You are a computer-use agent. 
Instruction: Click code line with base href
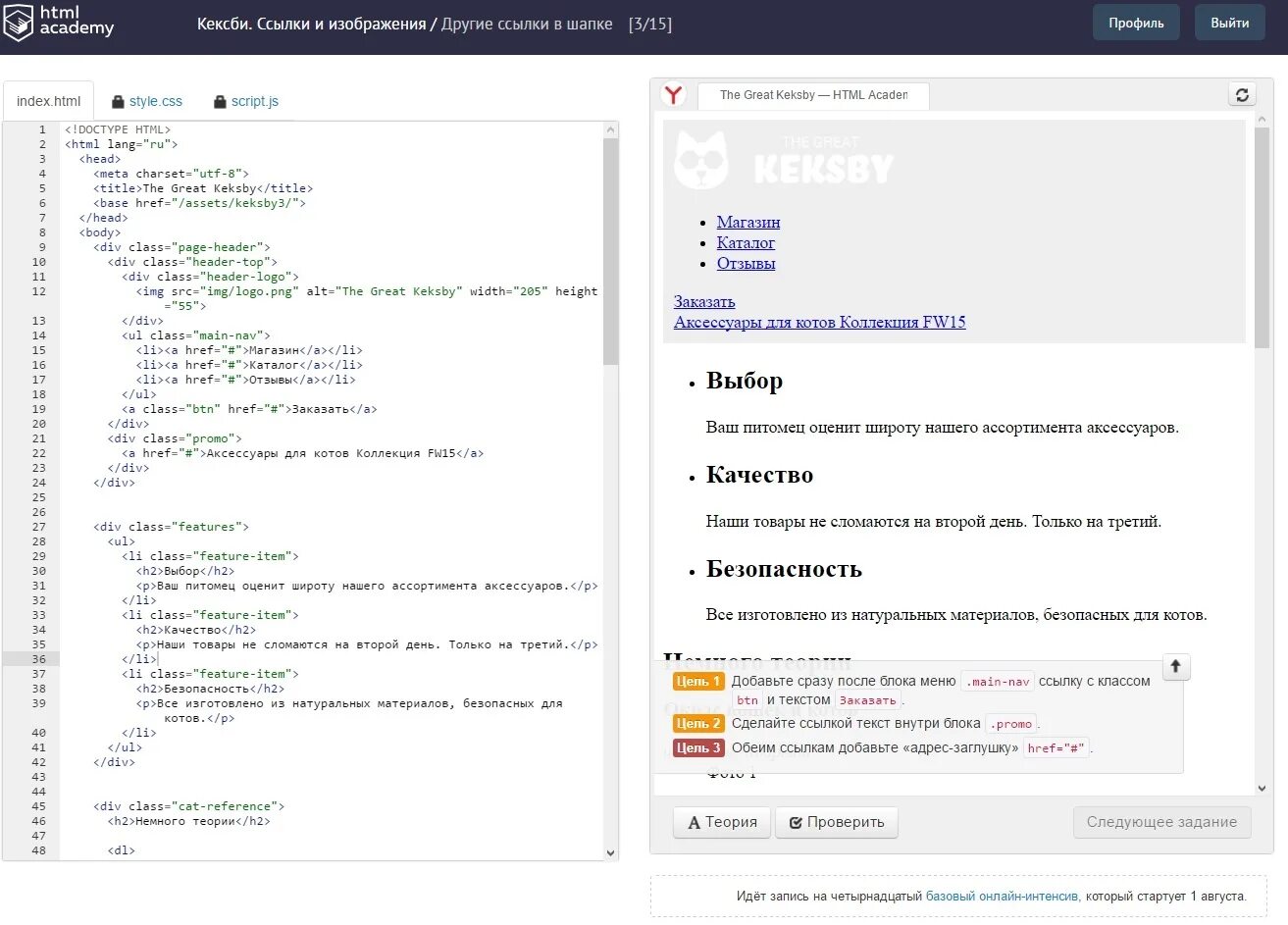pos(200,203)
